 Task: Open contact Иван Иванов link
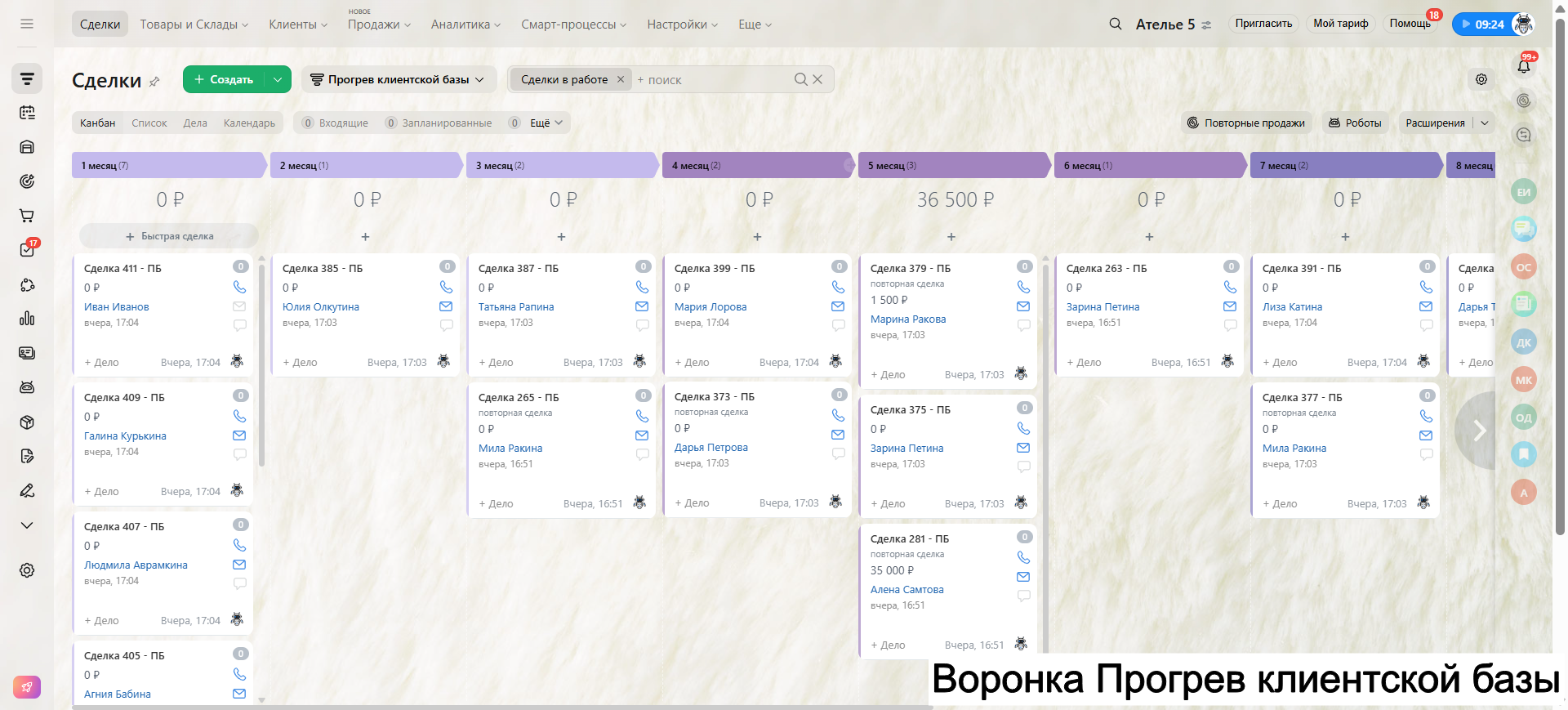click(x=117, y=307)
